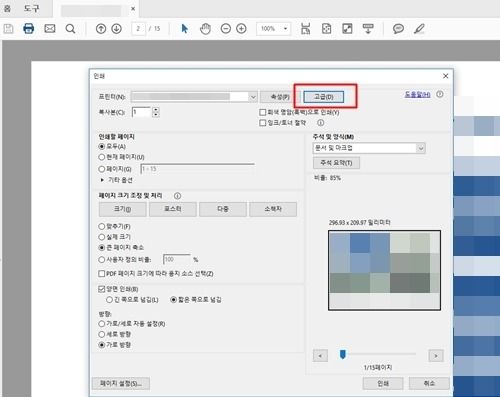Click the fit page icon
Viewport: 500px width, 397px height.
tap(326, 29)
